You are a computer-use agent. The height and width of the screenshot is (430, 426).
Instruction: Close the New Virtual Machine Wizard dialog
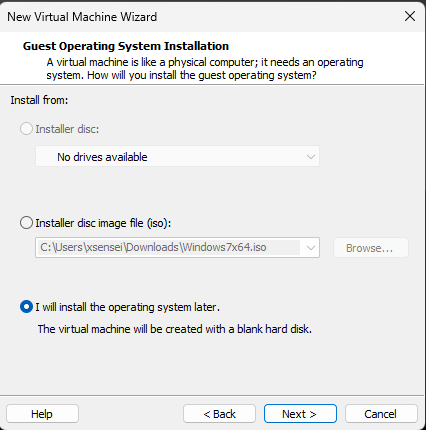pos(410,16)
